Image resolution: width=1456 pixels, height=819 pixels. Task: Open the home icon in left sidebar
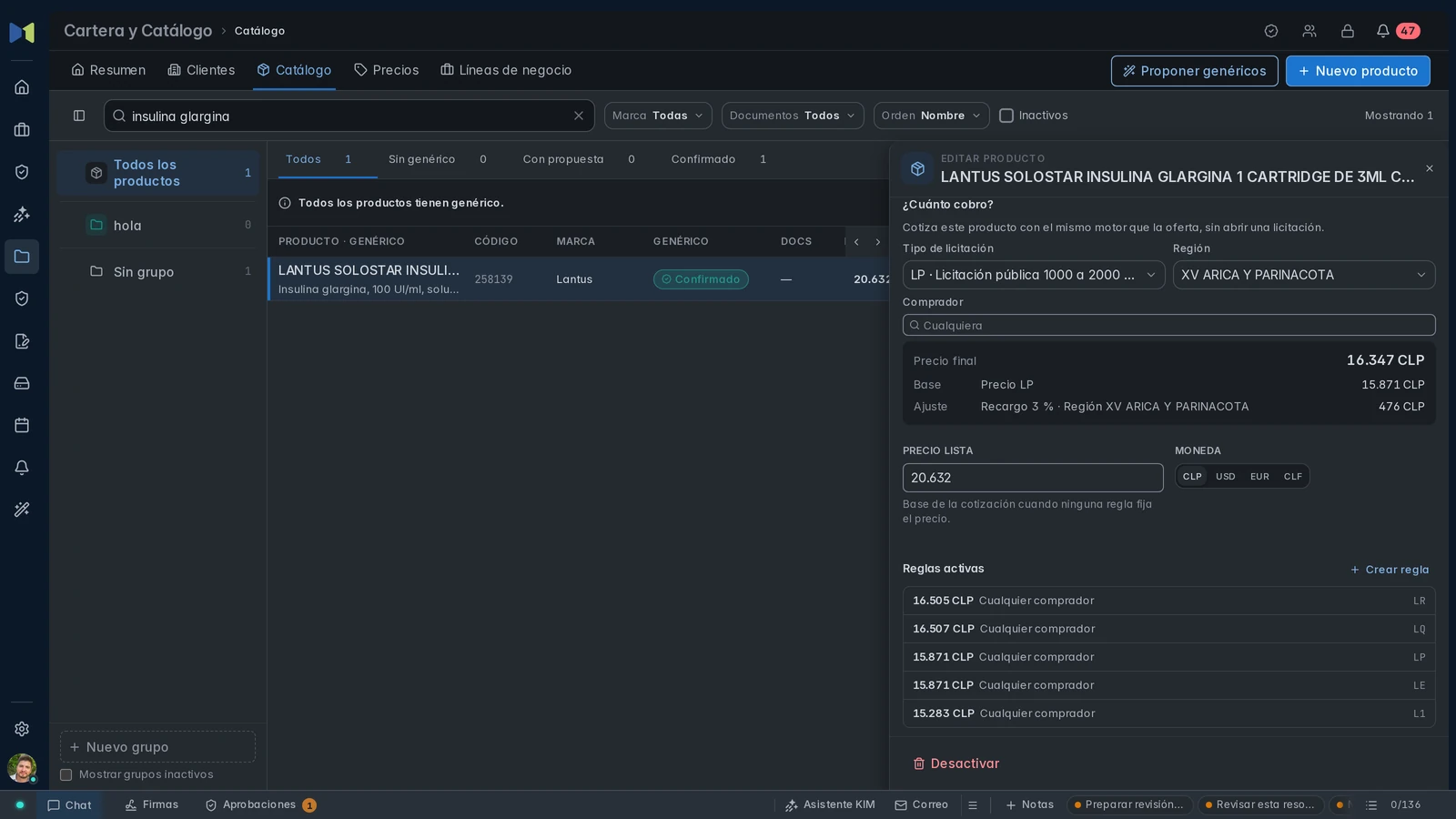[x=22, y=87]
